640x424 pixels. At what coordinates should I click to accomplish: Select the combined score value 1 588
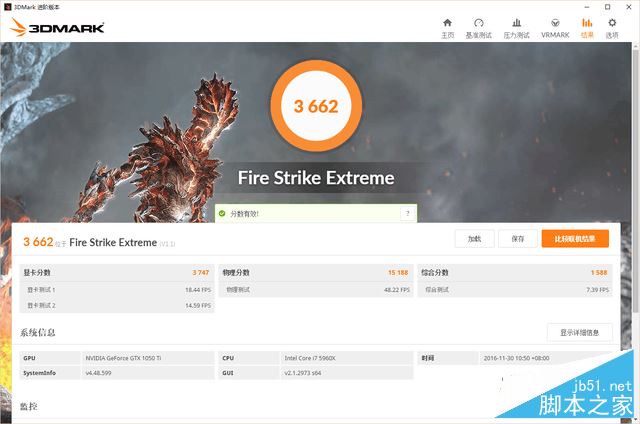[x=599, y=273]
